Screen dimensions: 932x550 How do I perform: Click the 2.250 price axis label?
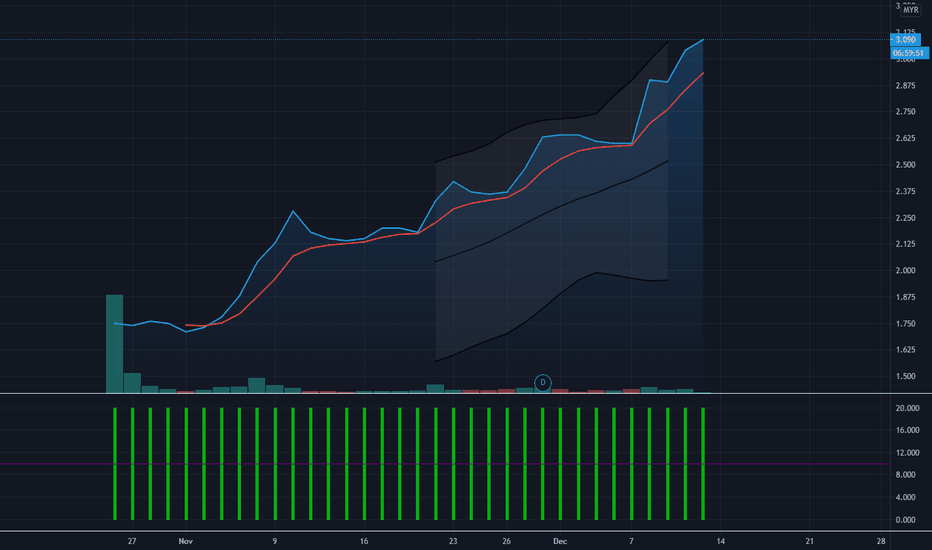point(905,218)
